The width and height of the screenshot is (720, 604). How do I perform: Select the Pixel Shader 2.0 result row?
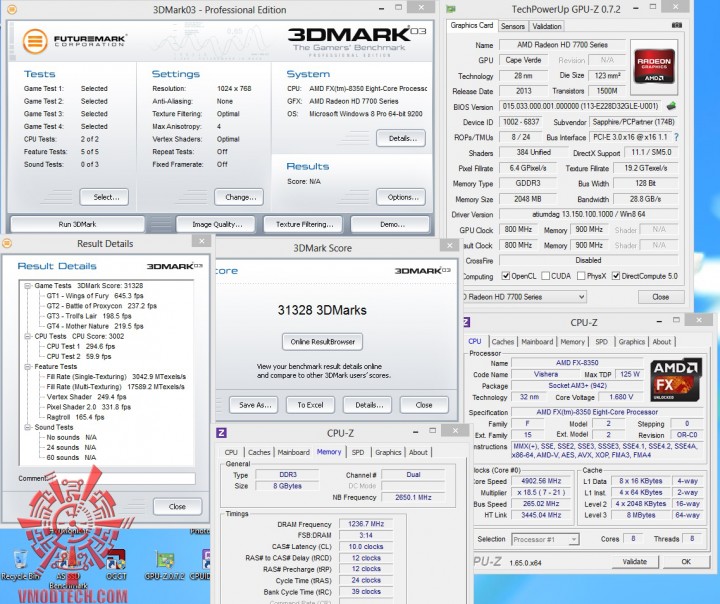click(x=89, y=407)
